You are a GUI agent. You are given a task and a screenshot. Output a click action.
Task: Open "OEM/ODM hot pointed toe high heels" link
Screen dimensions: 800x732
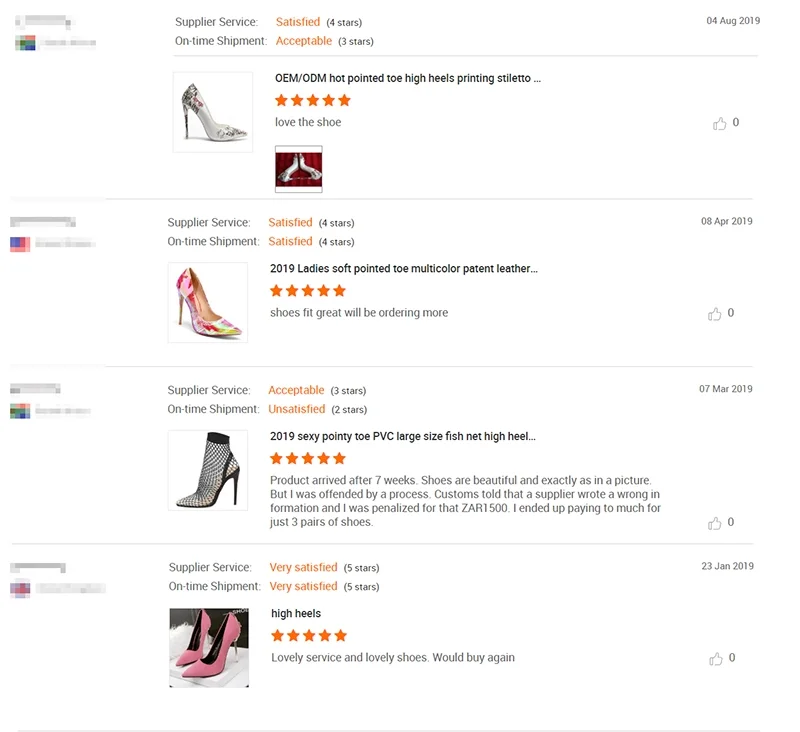(407, 78)
